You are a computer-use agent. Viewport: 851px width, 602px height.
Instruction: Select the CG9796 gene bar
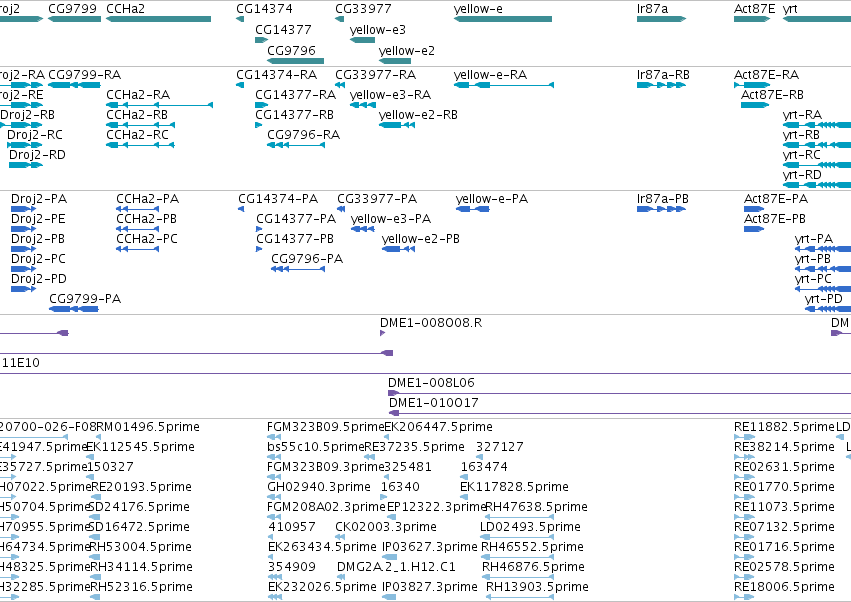pos(295,61)
